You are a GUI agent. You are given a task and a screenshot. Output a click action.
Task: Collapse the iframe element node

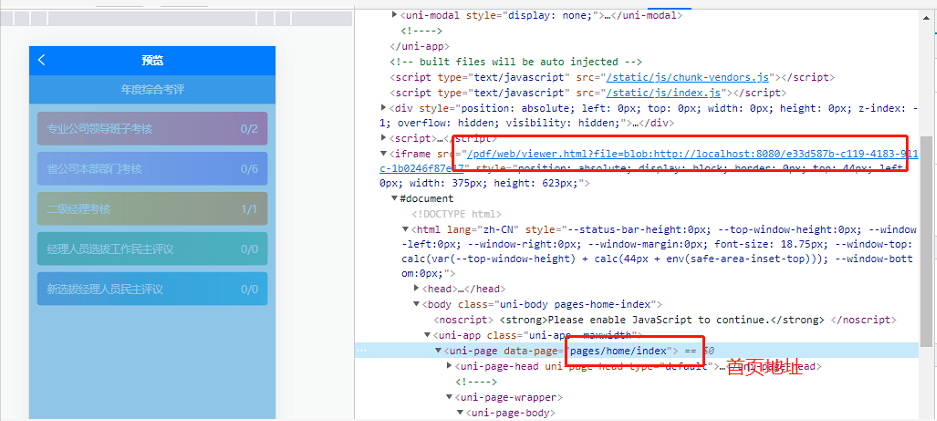point(384,153)
